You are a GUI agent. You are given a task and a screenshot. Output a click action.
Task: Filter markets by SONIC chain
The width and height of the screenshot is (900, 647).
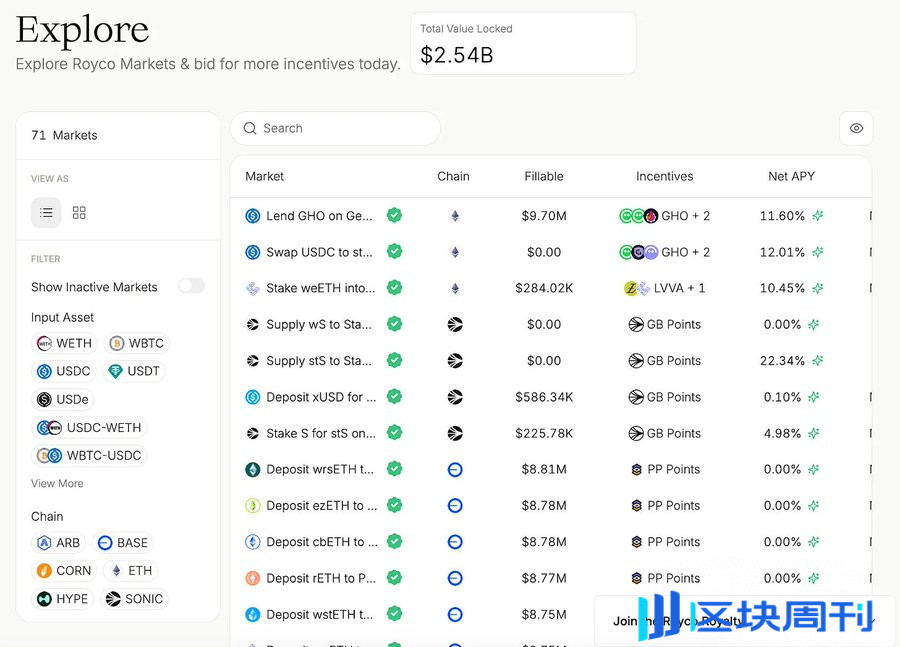135,599
